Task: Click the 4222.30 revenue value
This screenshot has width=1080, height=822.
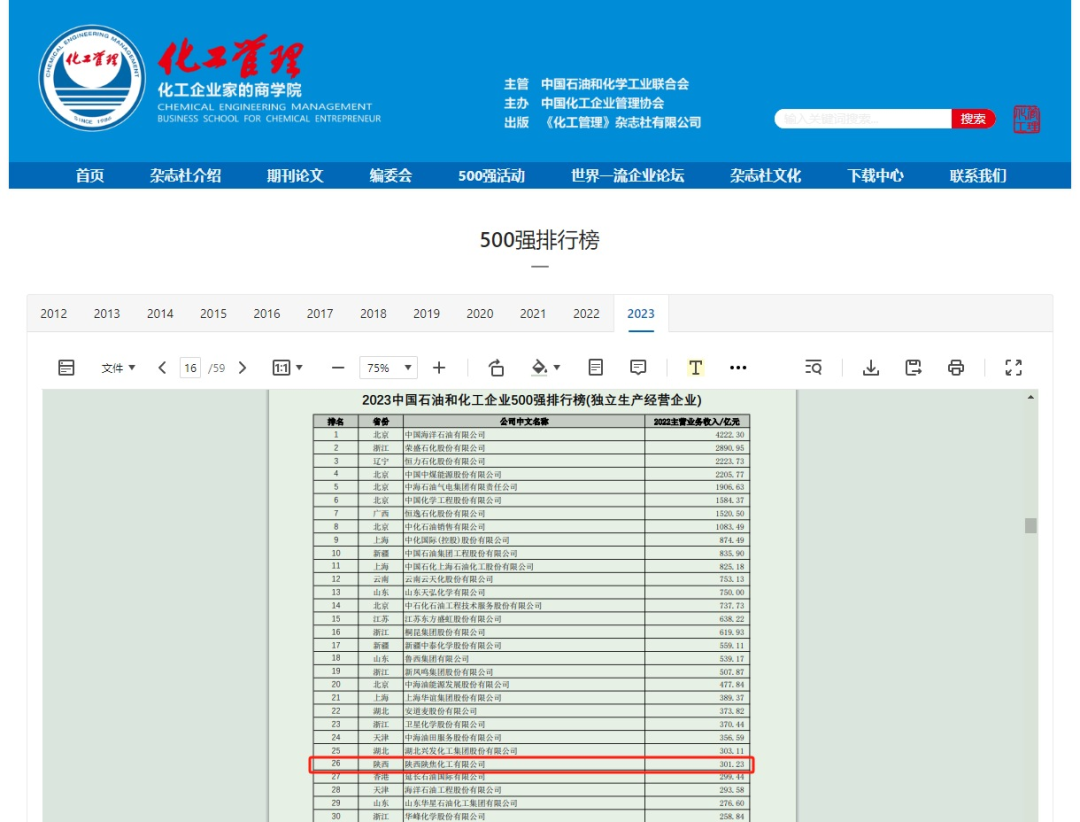Action: [x=729, y=435]
